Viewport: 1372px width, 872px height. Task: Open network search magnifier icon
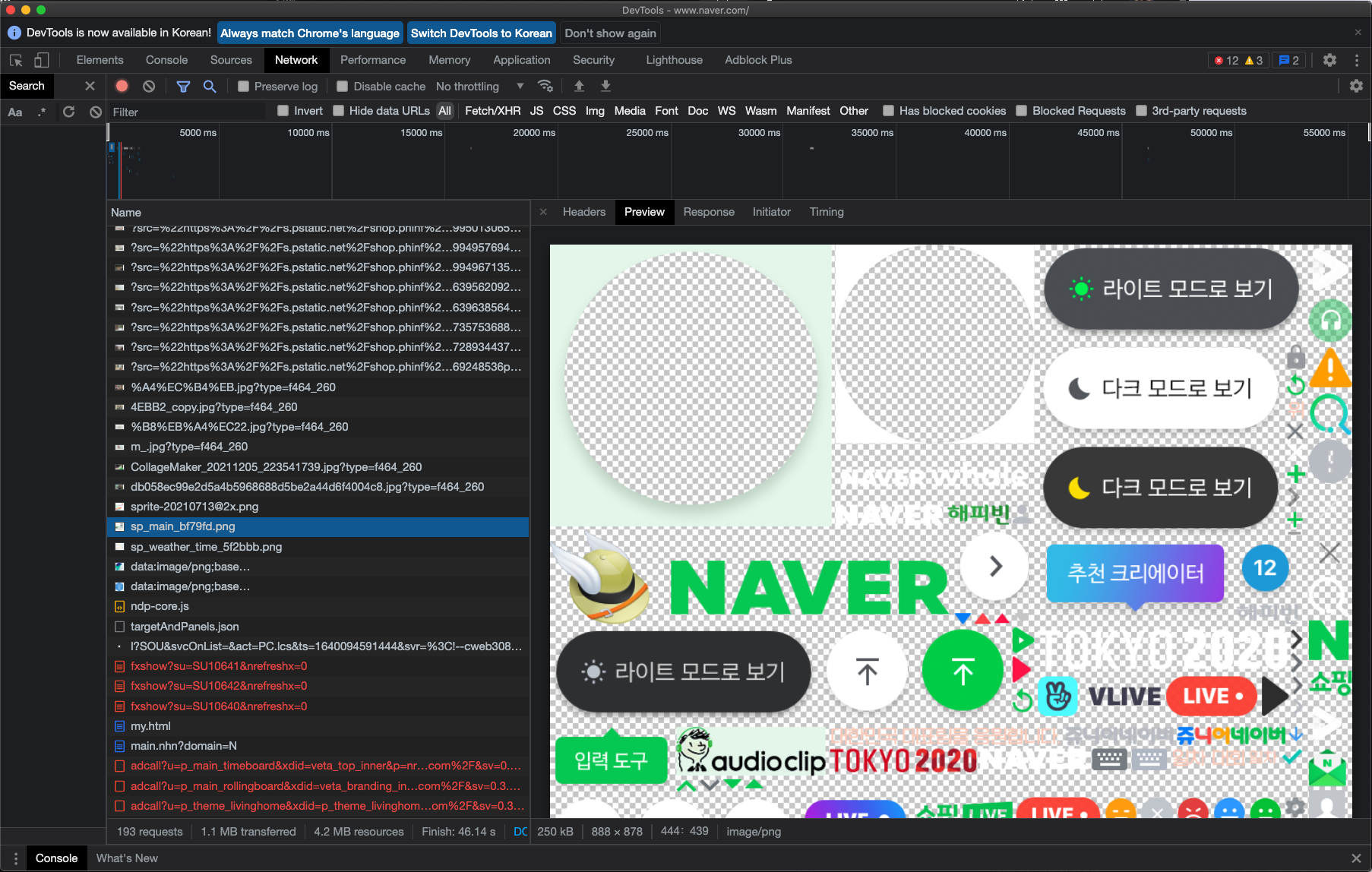coord(210,87)
